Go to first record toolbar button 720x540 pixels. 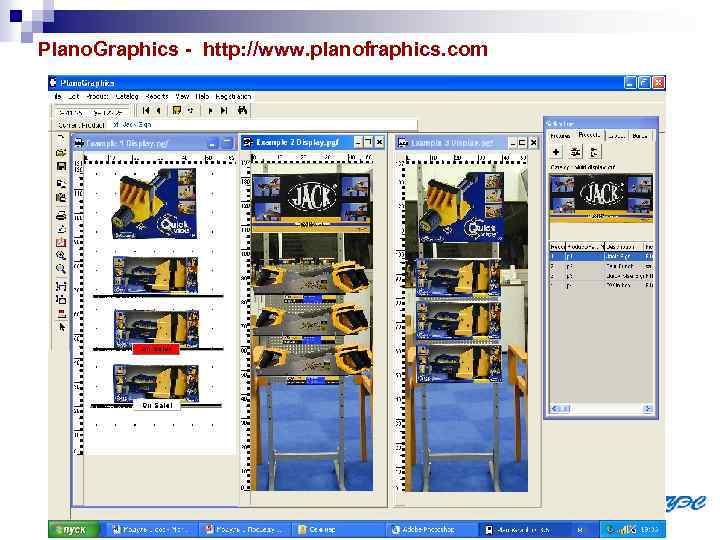[146, 111]
